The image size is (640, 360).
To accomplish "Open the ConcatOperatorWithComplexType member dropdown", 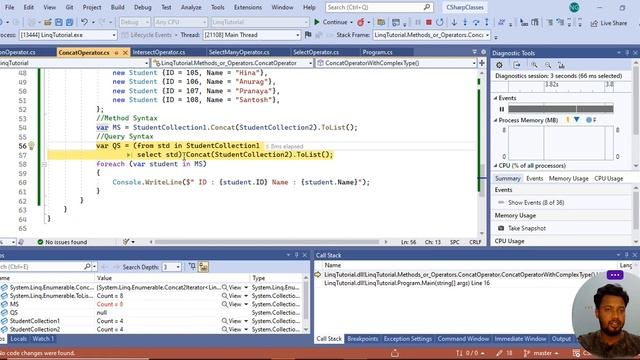I will [x=396, y=63].
